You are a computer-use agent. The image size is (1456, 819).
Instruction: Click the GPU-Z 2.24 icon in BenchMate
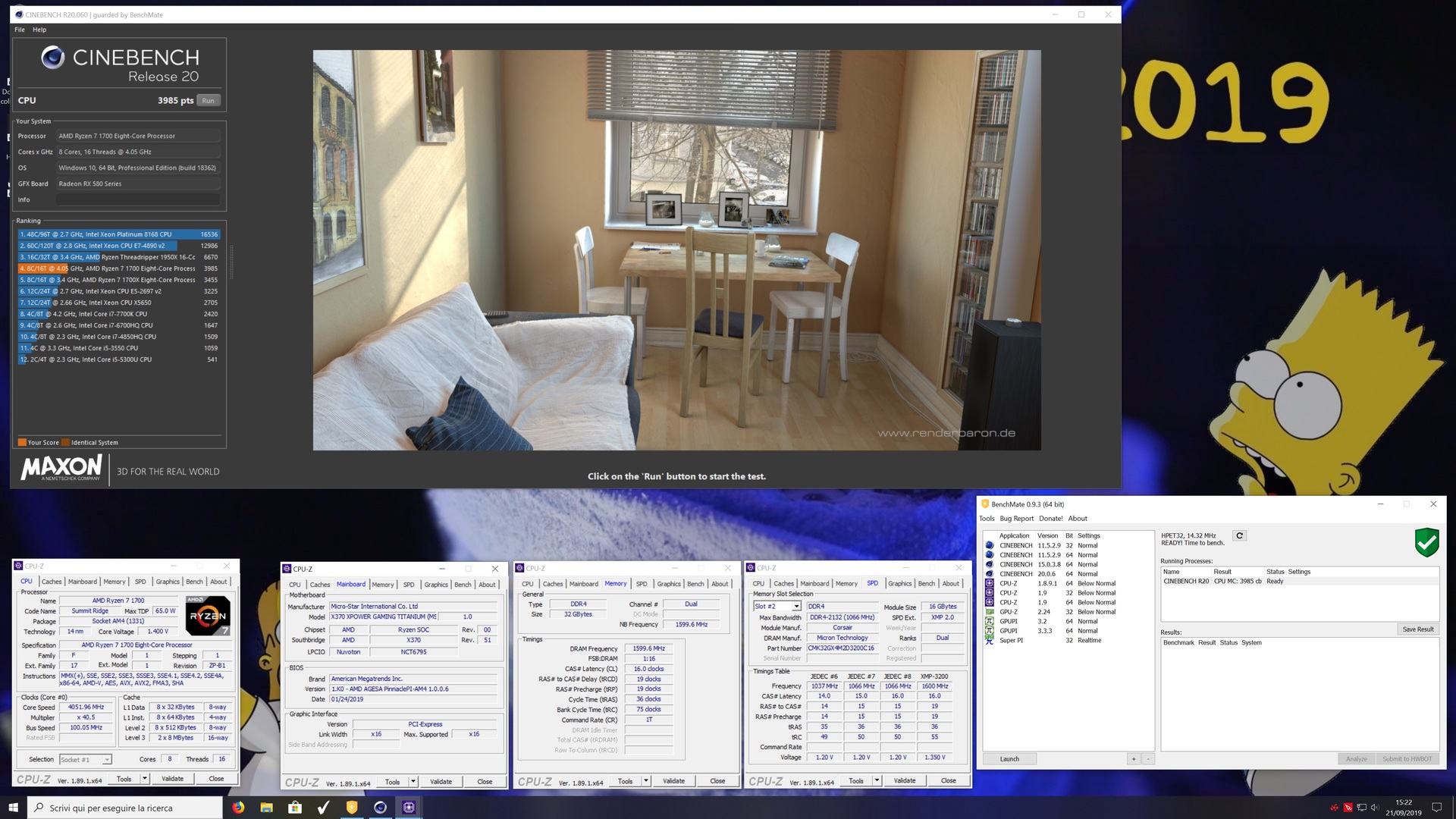click(989, 612)
